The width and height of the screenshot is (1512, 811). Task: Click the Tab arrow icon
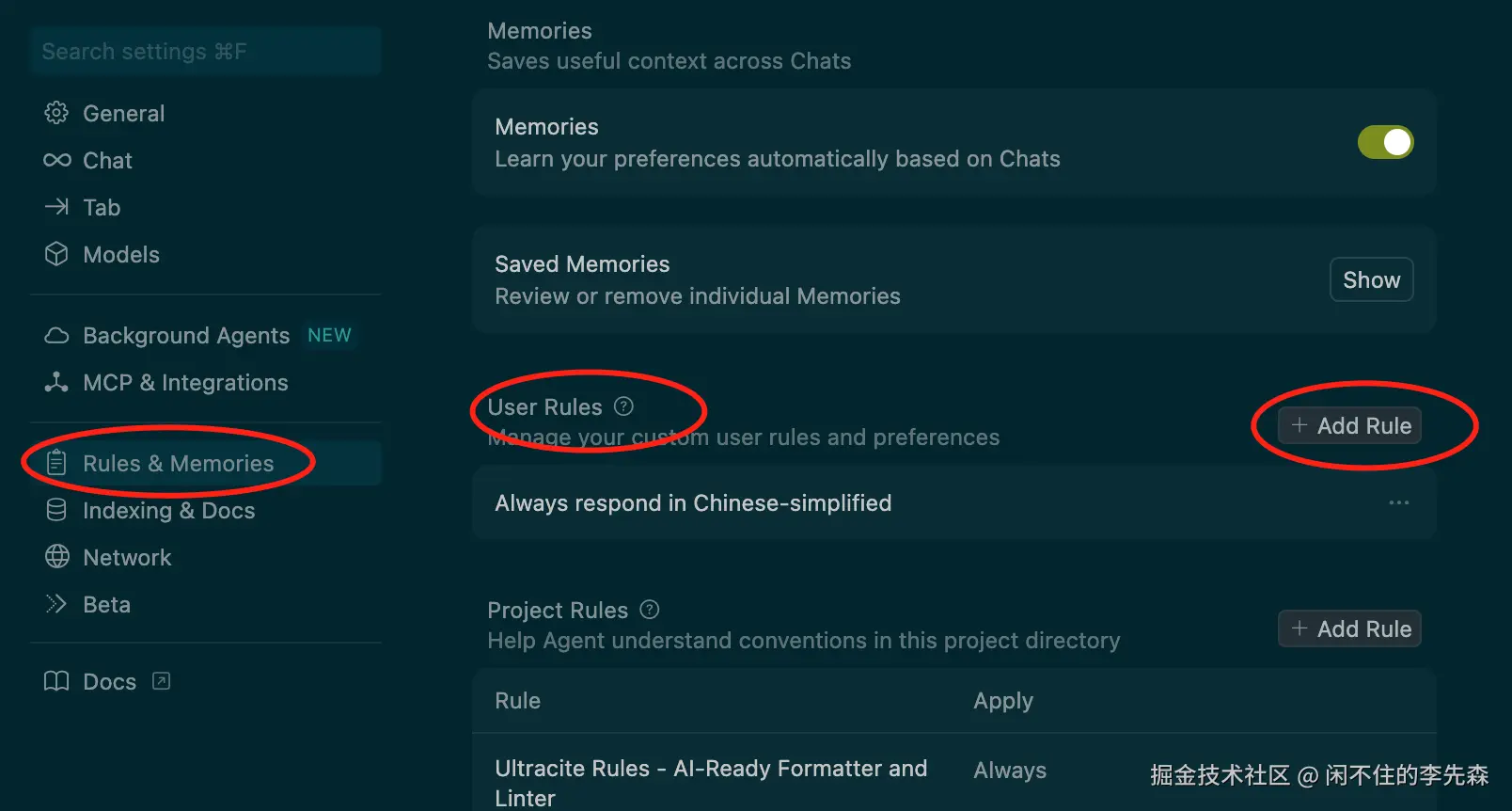click(x=56, y=207)
